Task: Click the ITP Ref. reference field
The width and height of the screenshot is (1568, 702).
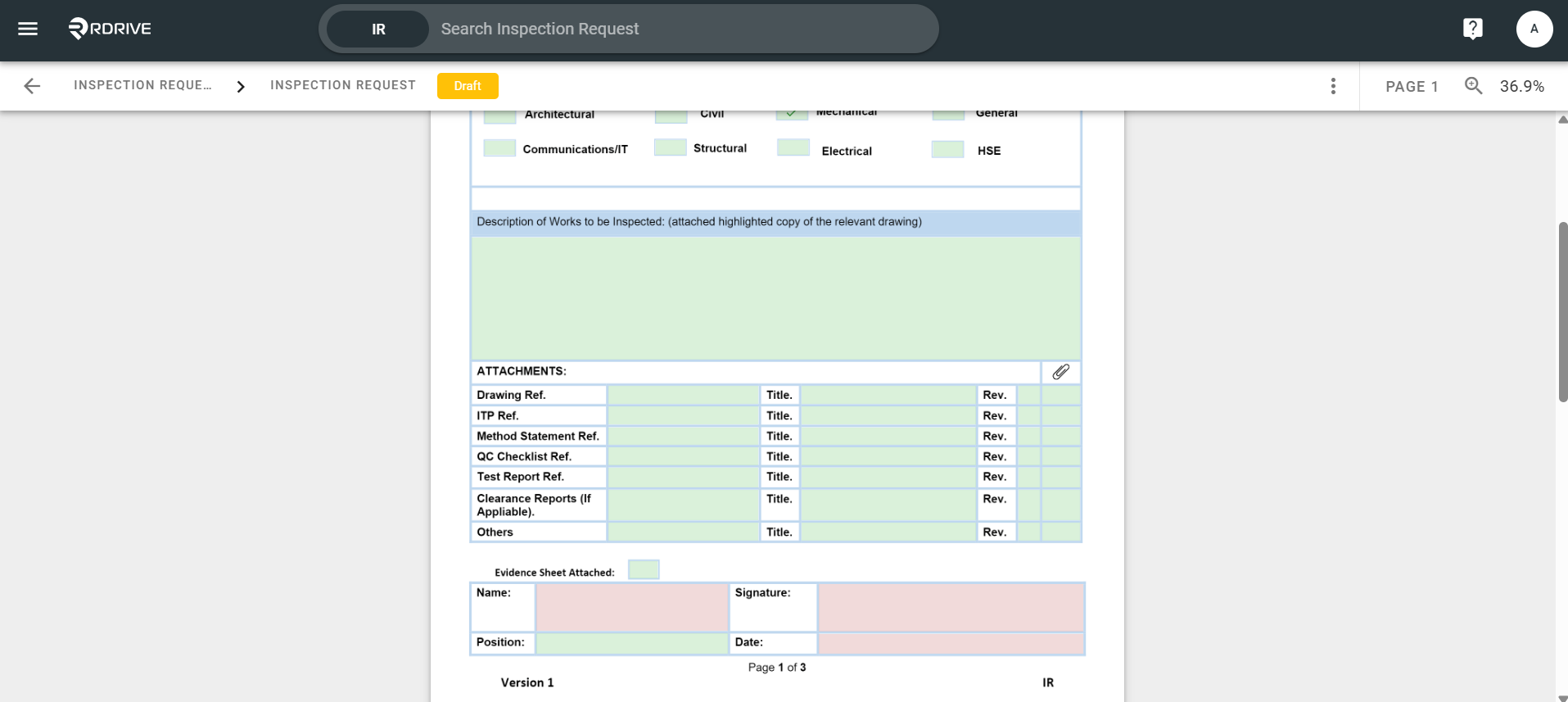Action: point(684,415)
